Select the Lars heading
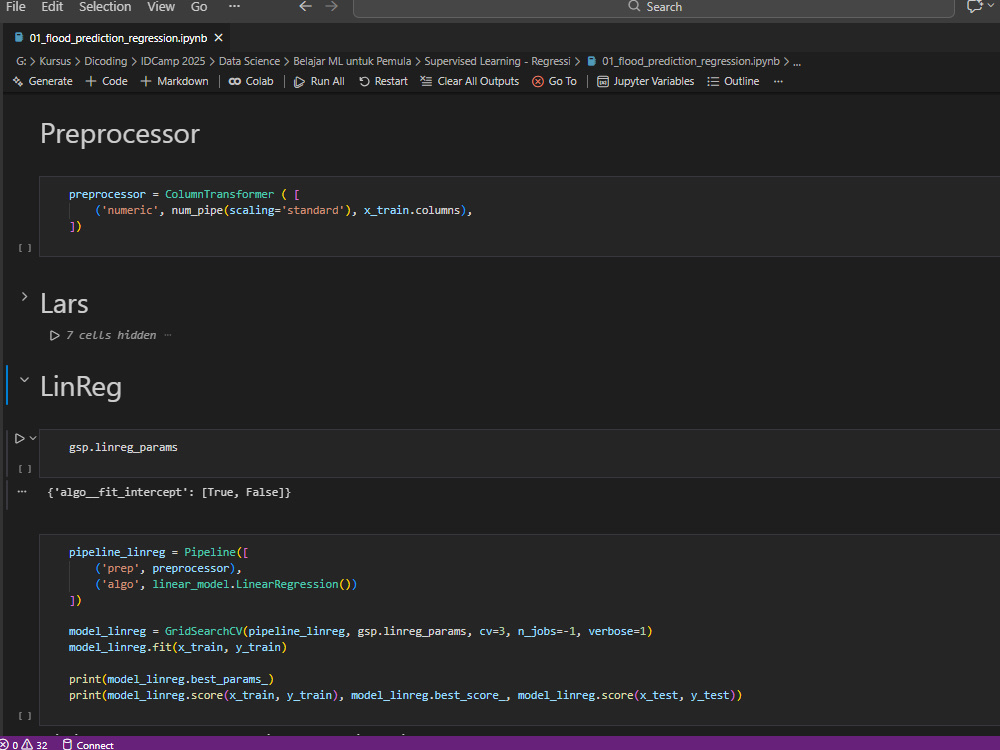Image resolution: width=1000 pixels, height=750 pixels. tap(64, 304)
